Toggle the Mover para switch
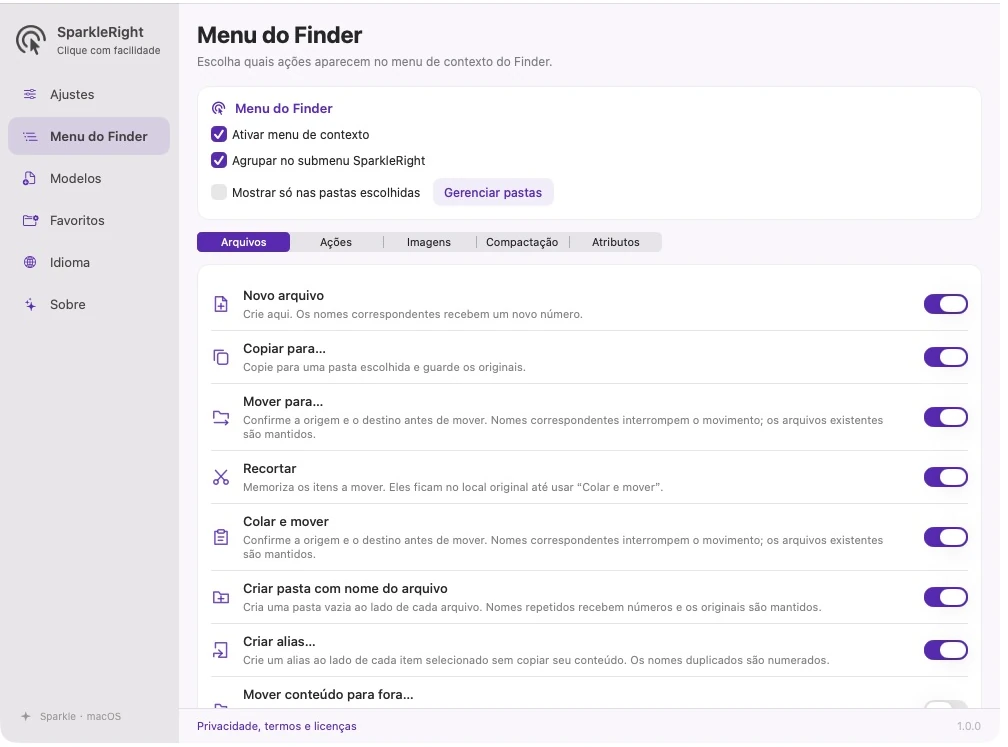 click(x=946, y=417)
